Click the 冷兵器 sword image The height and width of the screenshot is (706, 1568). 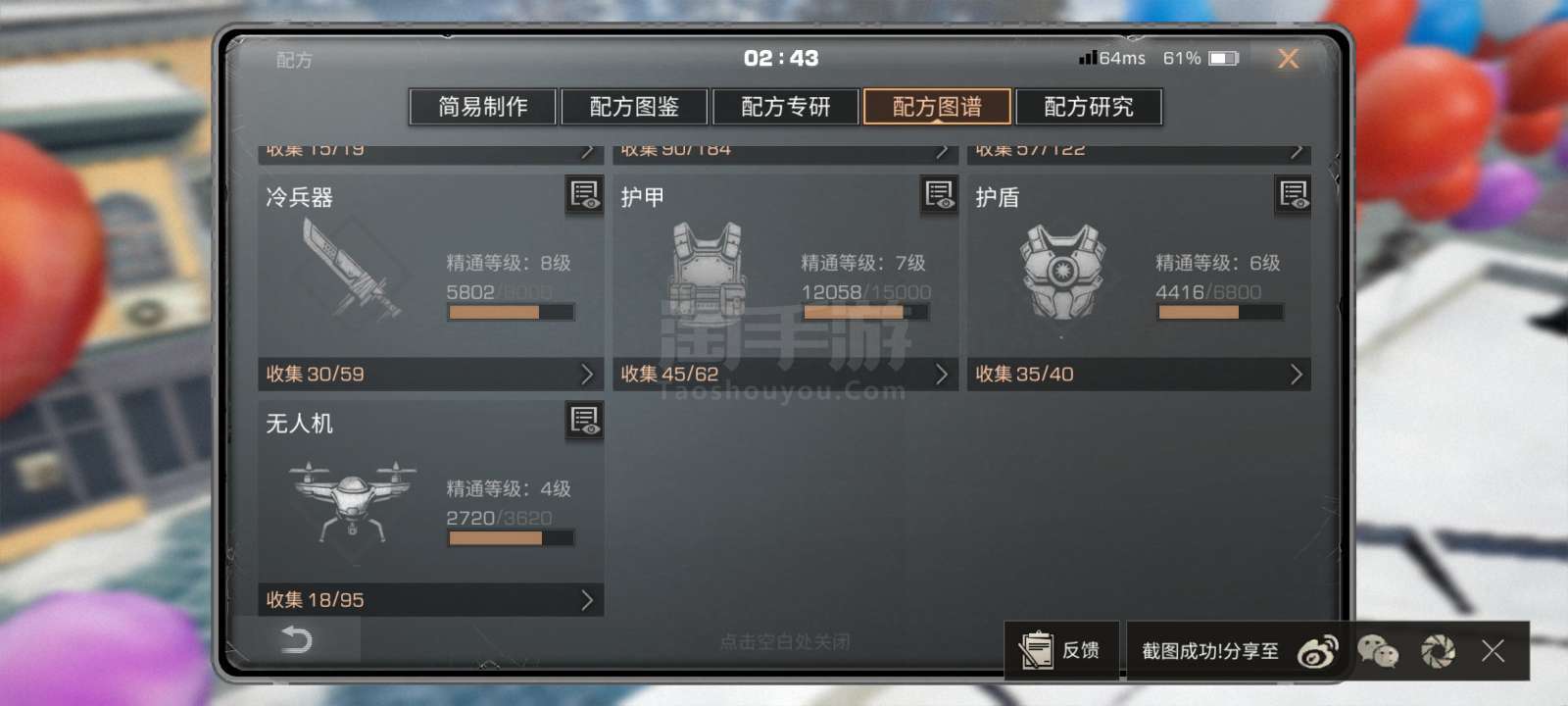click(x=351, y=268)
